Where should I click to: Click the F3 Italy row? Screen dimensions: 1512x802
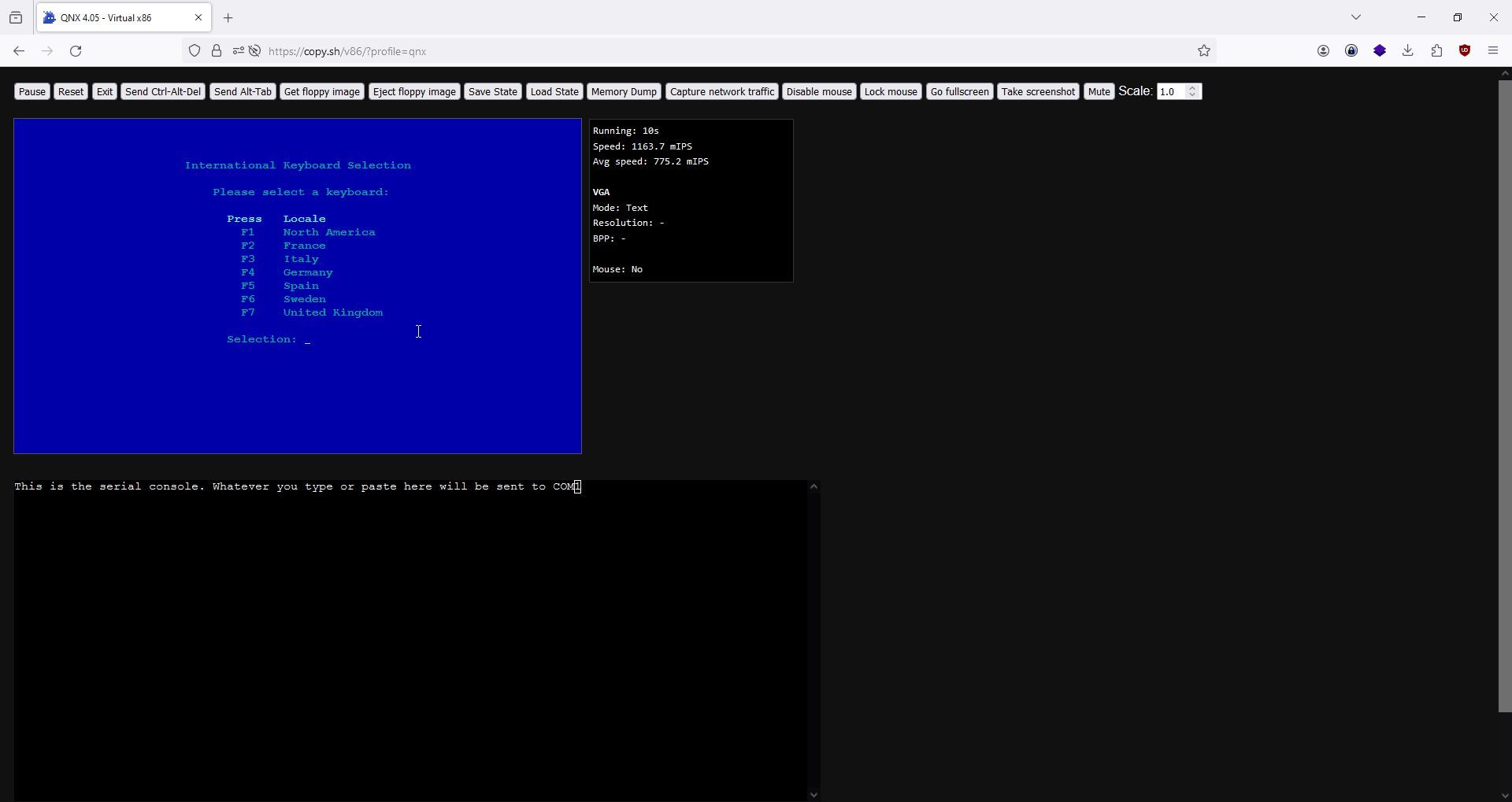pyautogui.click(x=280, y=259)
